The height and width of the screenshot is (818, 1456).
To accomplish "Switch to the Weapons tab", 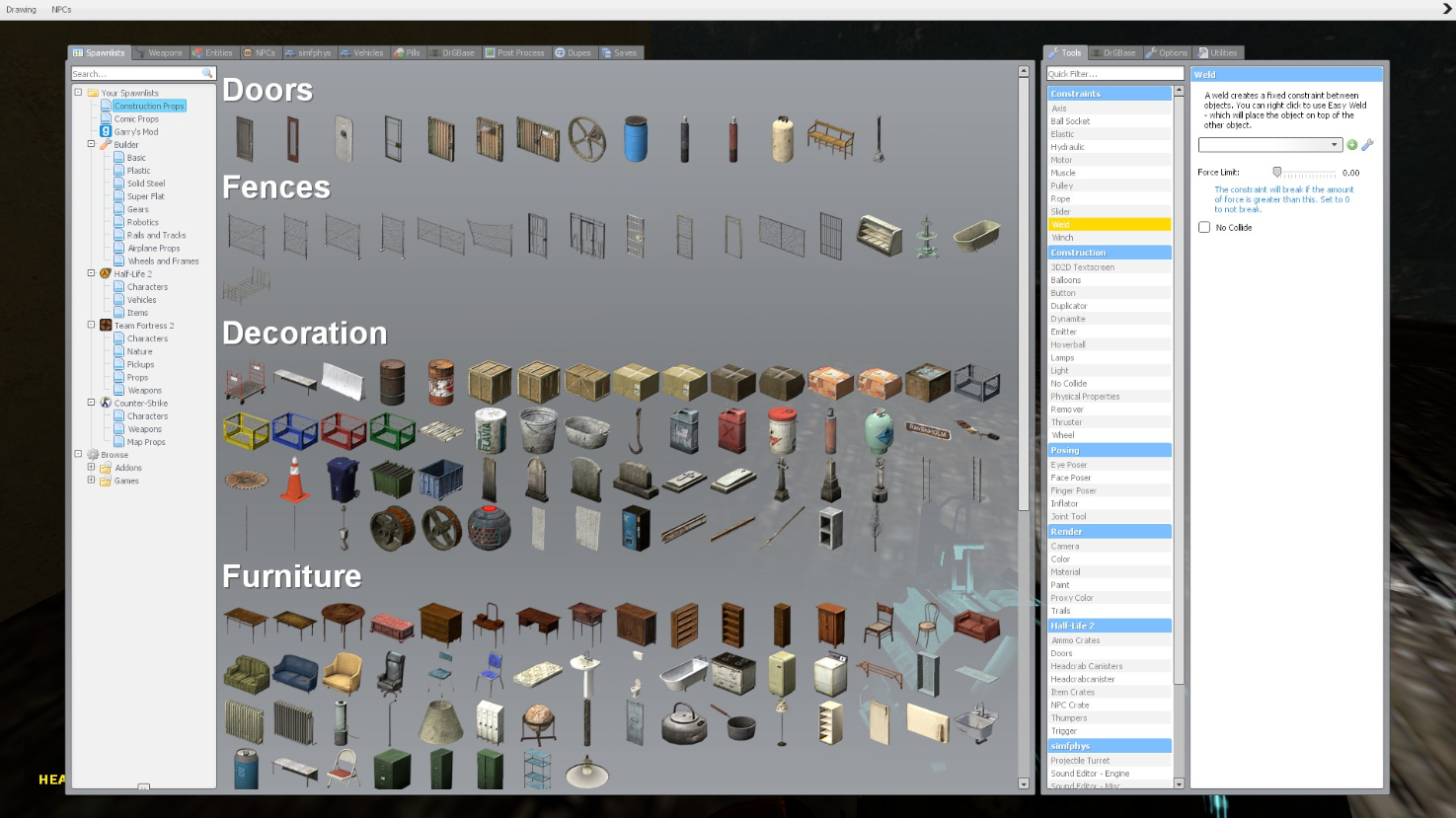I will point(159,52).
